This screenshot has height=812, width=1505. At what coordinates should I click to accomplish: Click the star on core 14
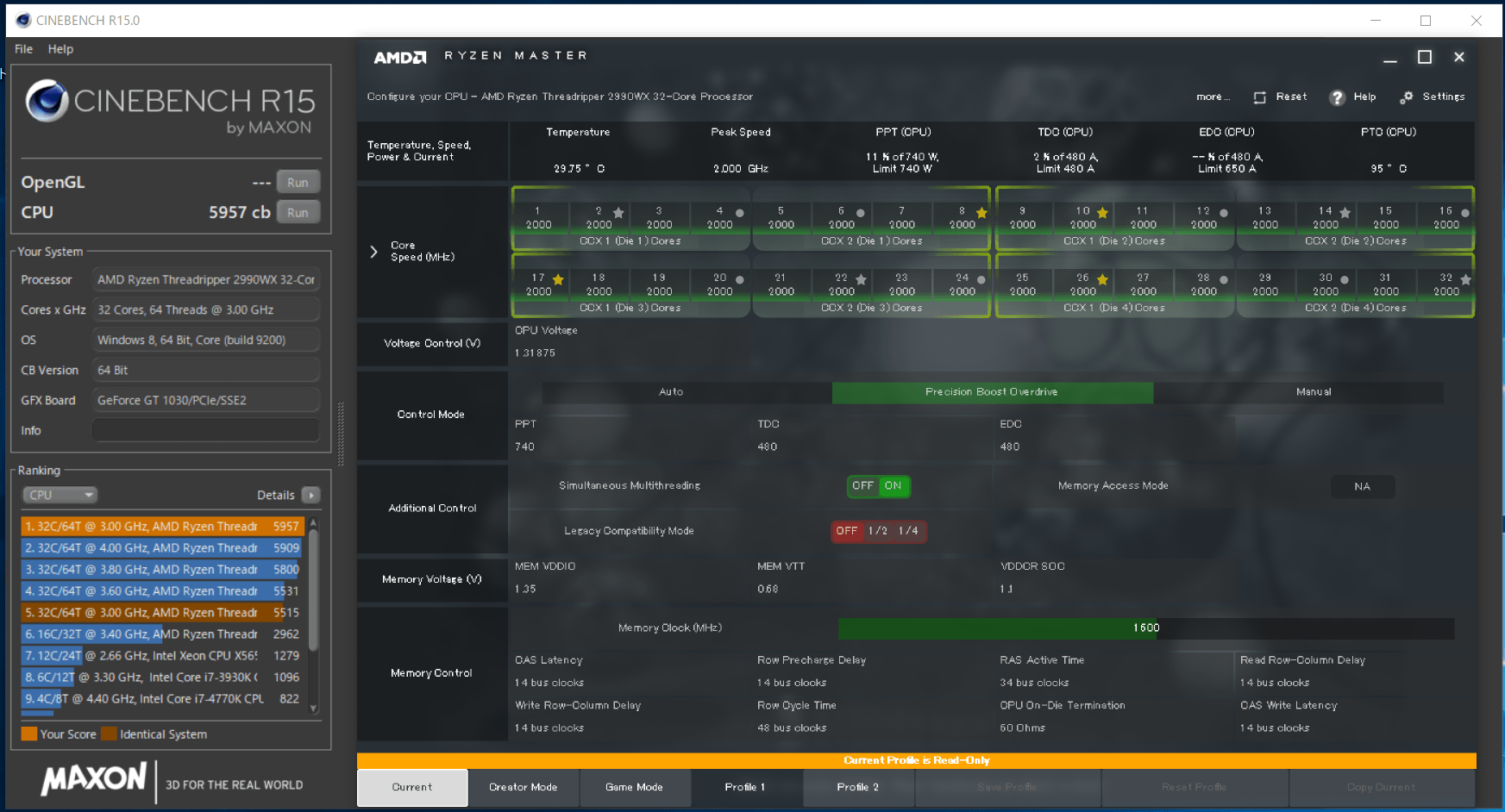tap(1345, 213)
